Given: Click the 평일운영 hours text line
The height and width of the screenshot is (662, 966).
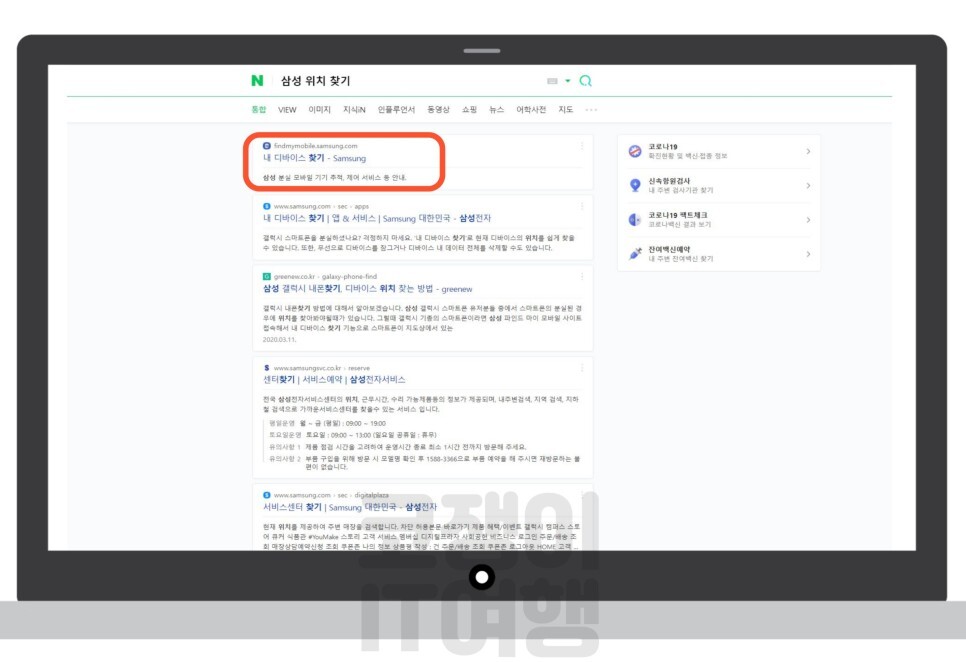Looking at the screenshot, I should (x=327, y=424).
